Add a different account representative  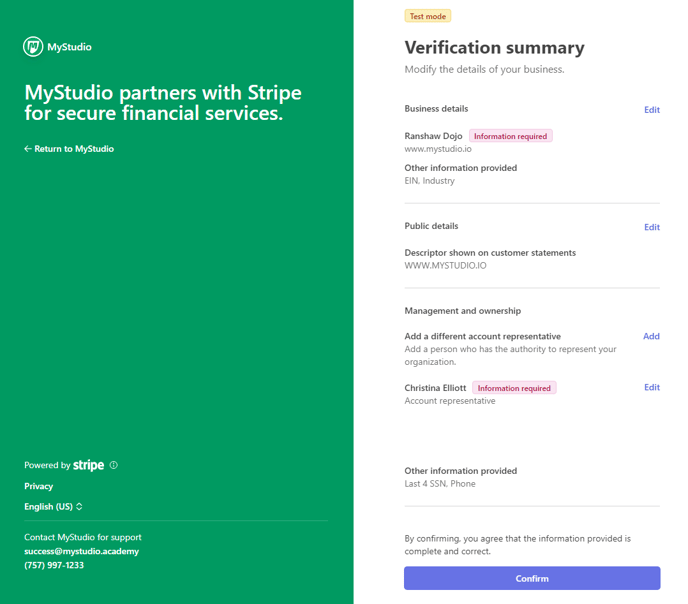[x=651, y=336]
